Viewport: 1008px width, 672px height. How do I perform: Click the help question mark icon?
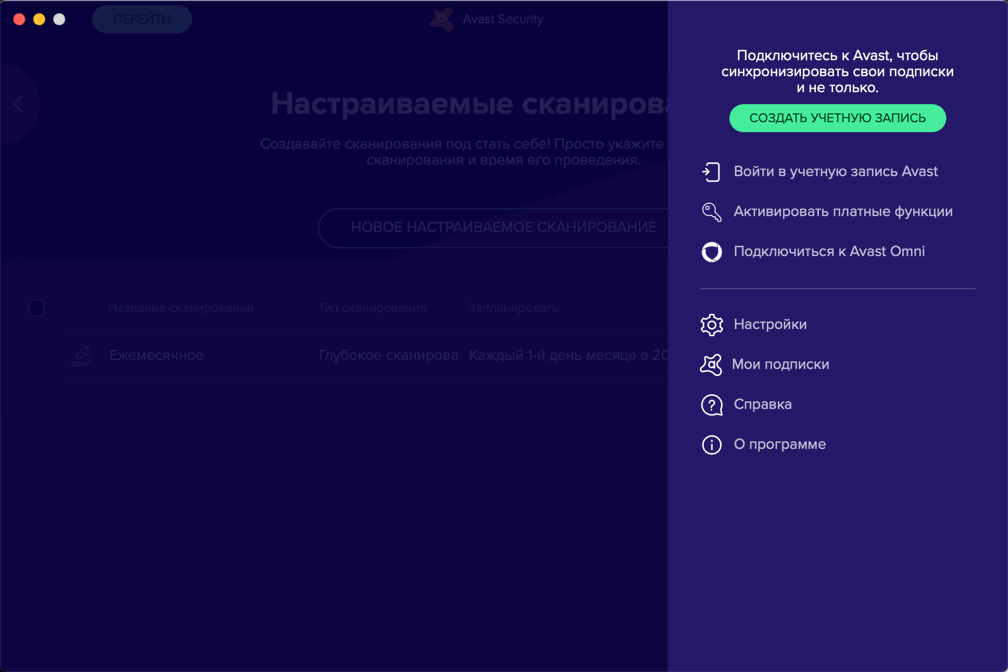[x=711, y=404]
